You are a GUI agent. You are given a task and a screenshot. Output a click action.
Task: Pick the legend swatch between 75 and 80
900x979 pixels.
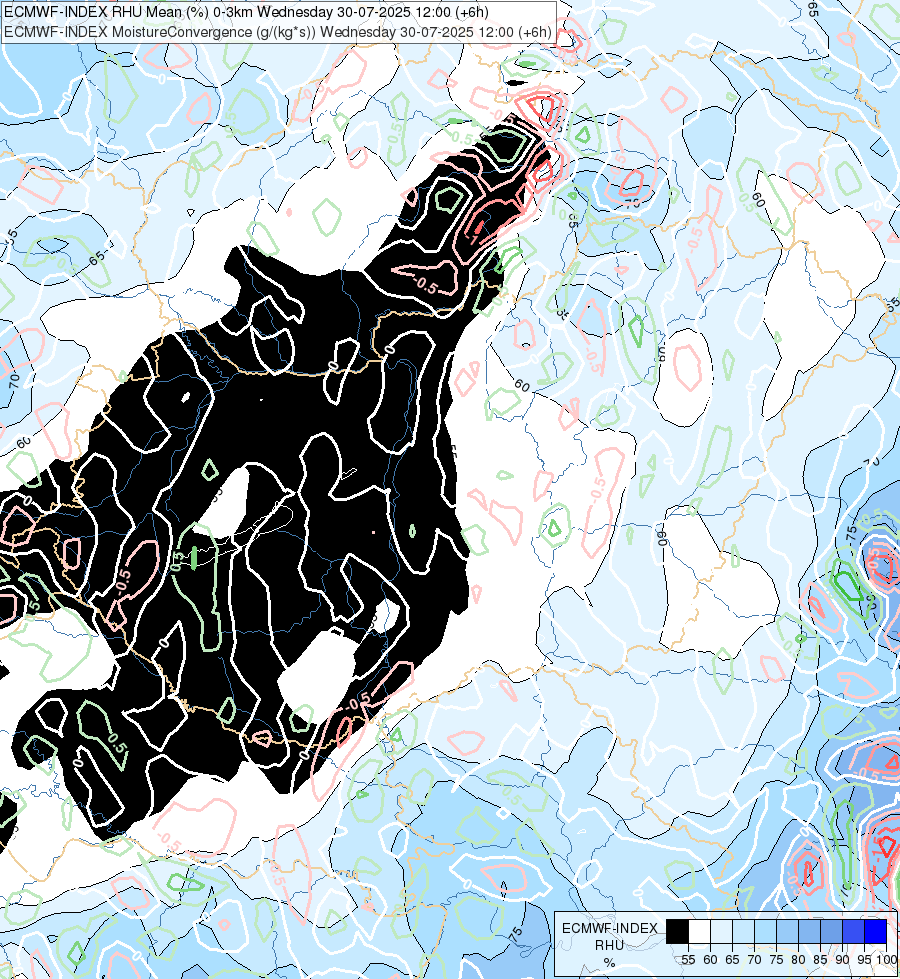point(787,931)
